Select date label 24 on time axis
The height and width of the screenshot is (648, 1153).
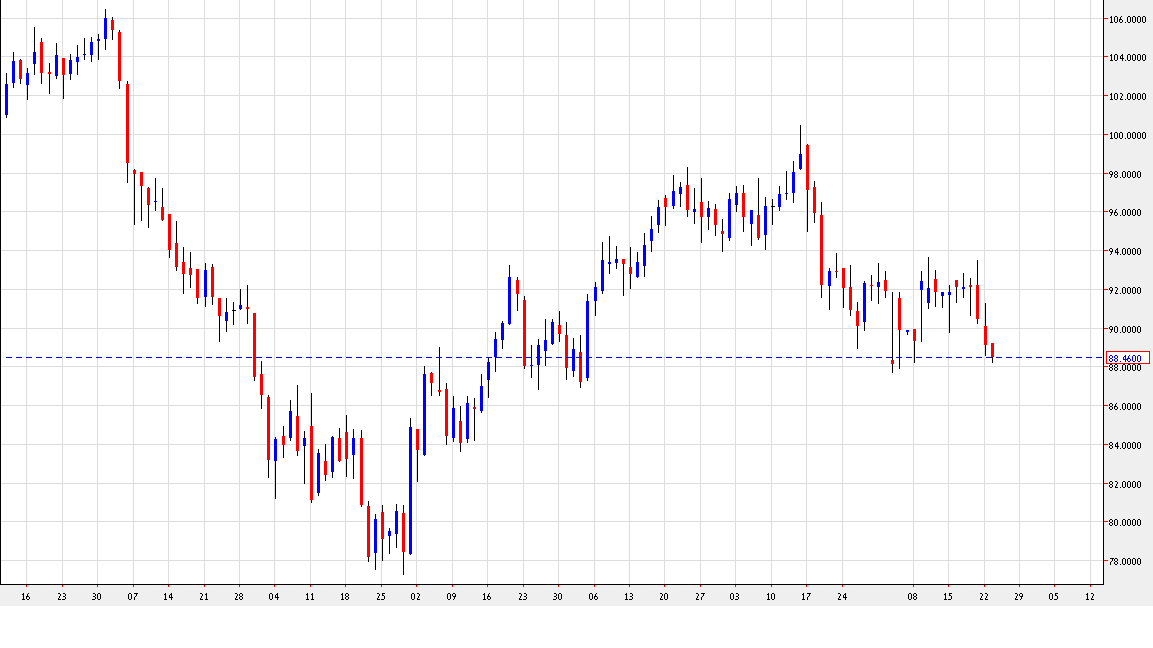[x=842, y=597]
